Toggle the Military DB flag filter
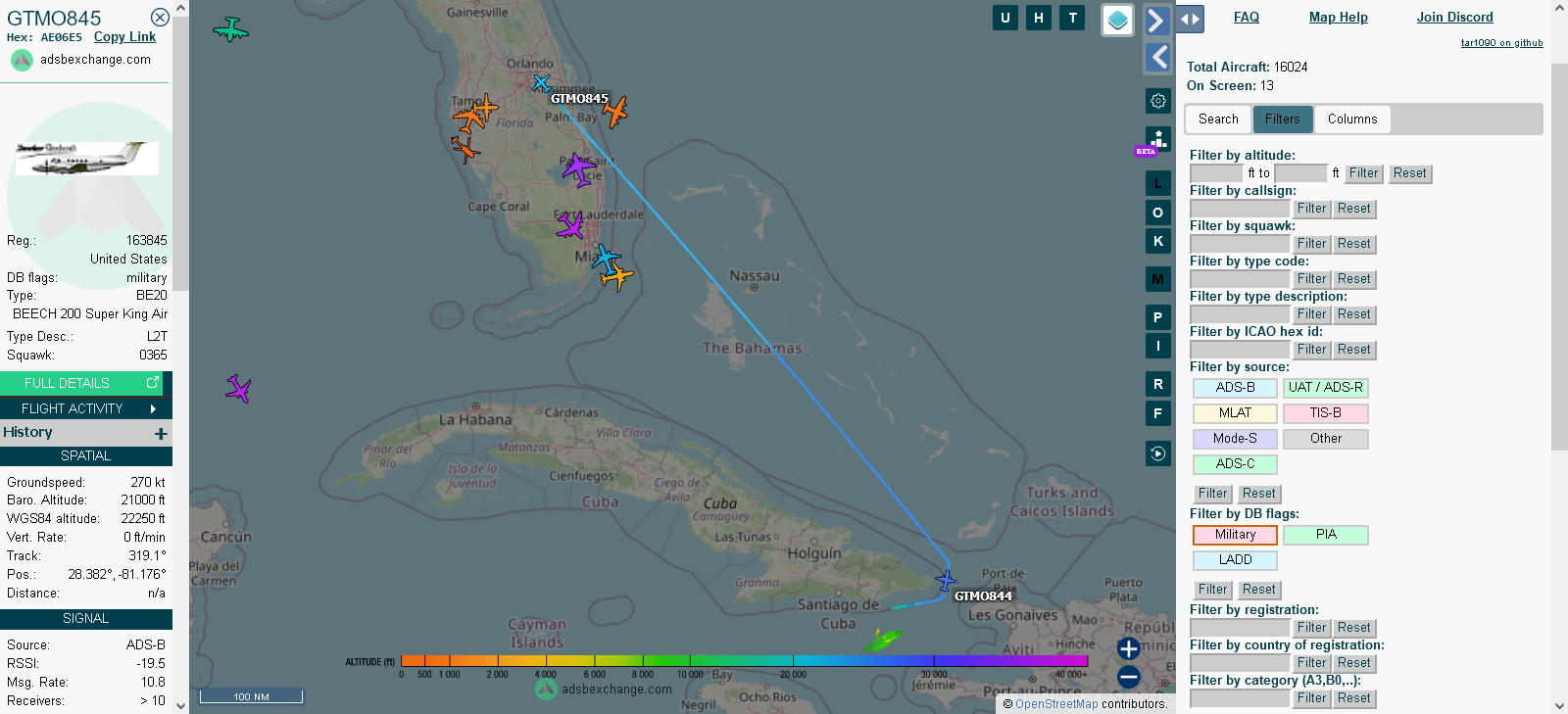 coord(1235,535)
